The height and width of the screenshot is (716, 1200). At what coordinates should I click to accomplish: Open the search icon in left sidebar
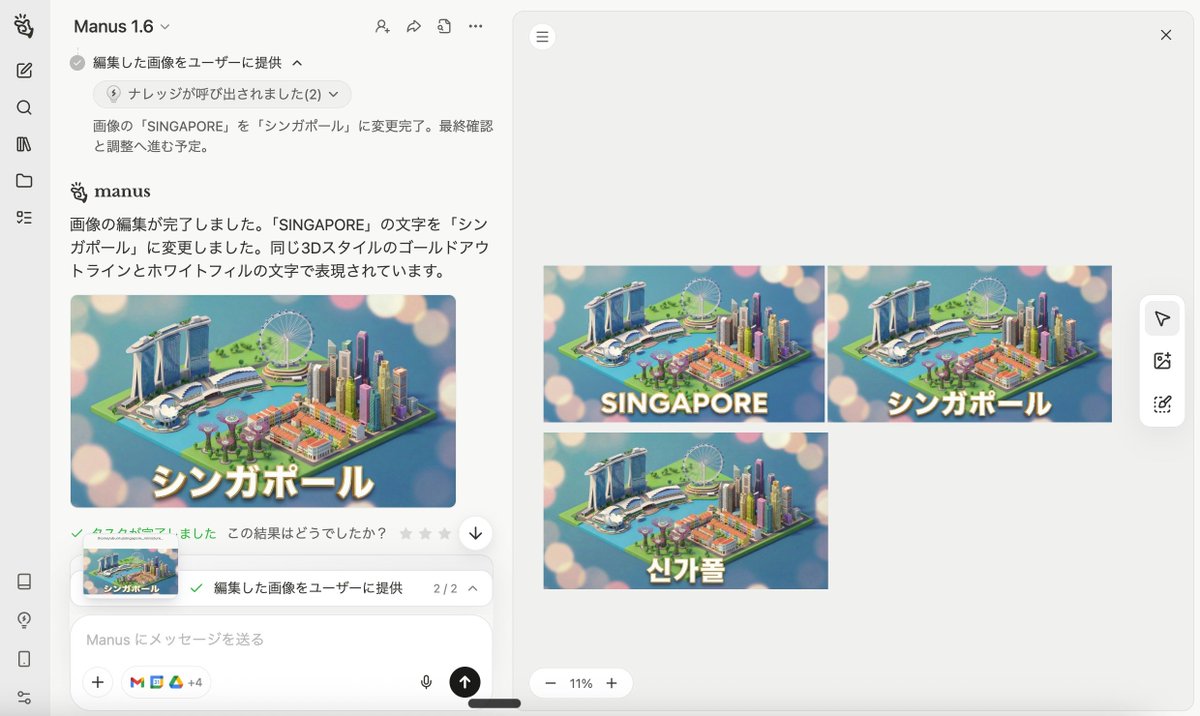[x=24, y=108]
